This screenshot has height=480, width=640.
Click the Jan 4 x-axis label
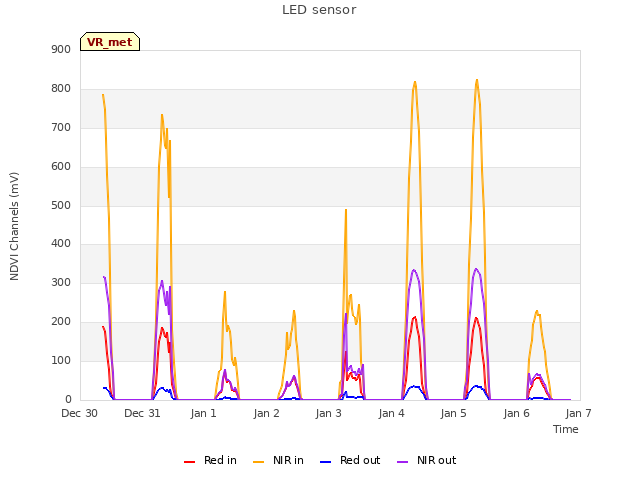click(391, 413)
